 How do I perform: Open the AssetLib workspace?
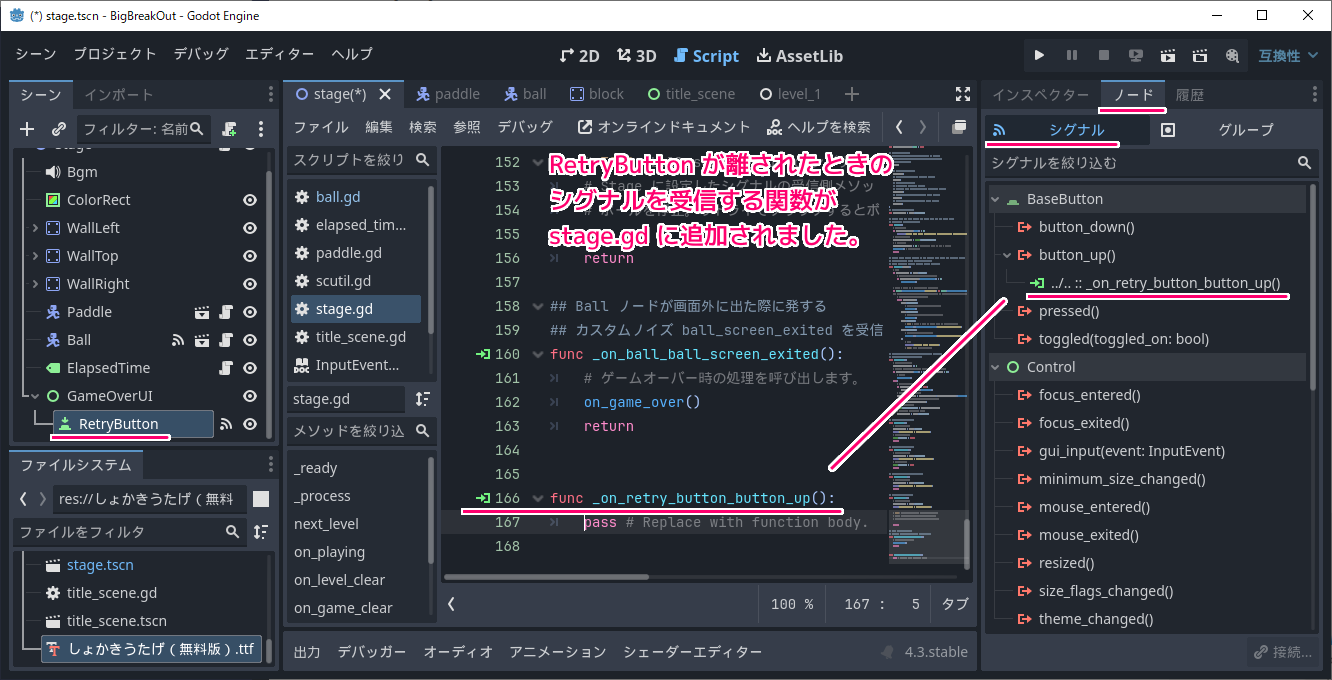(x=800, y=56)
